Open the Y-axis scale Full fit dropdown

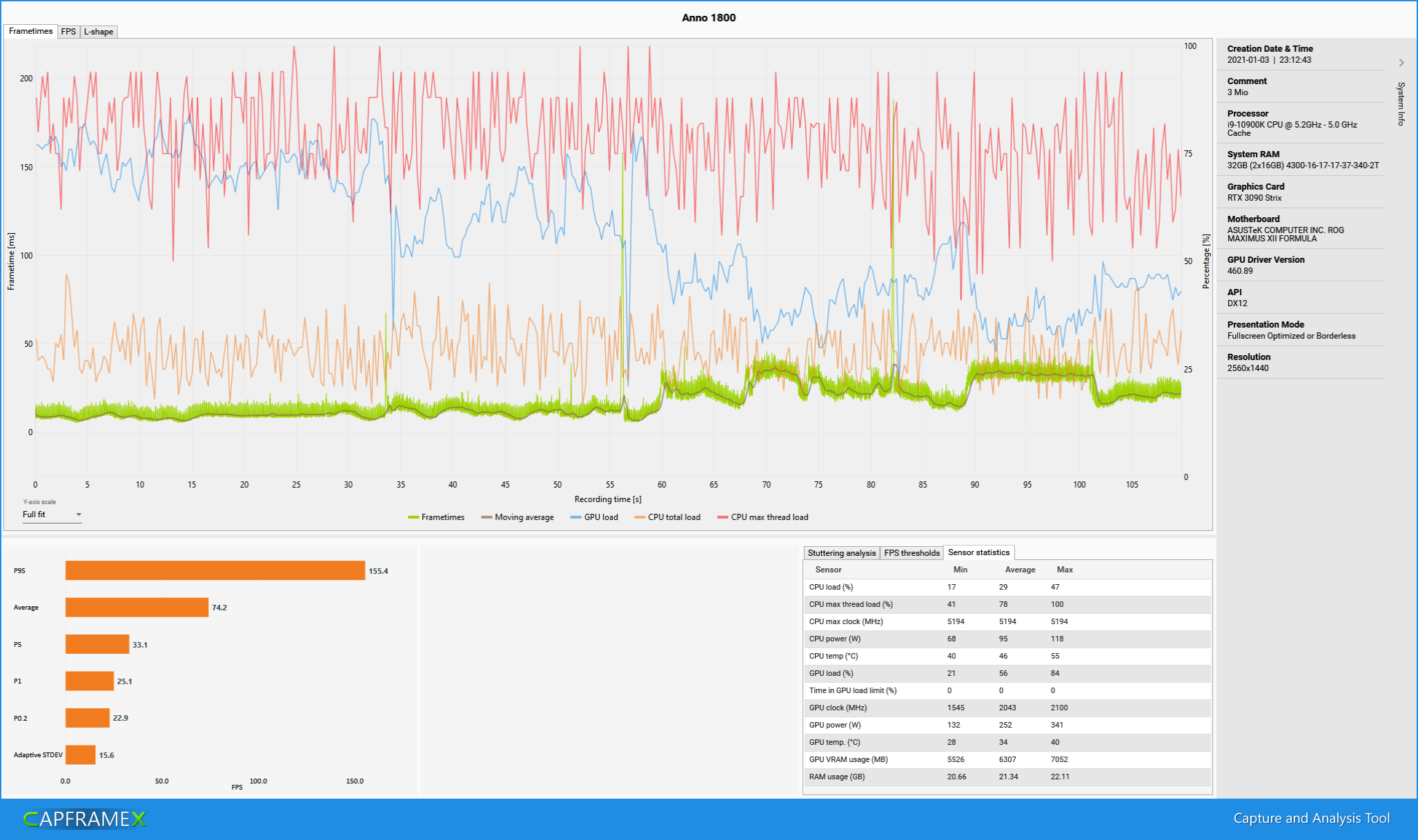(52, 514)
